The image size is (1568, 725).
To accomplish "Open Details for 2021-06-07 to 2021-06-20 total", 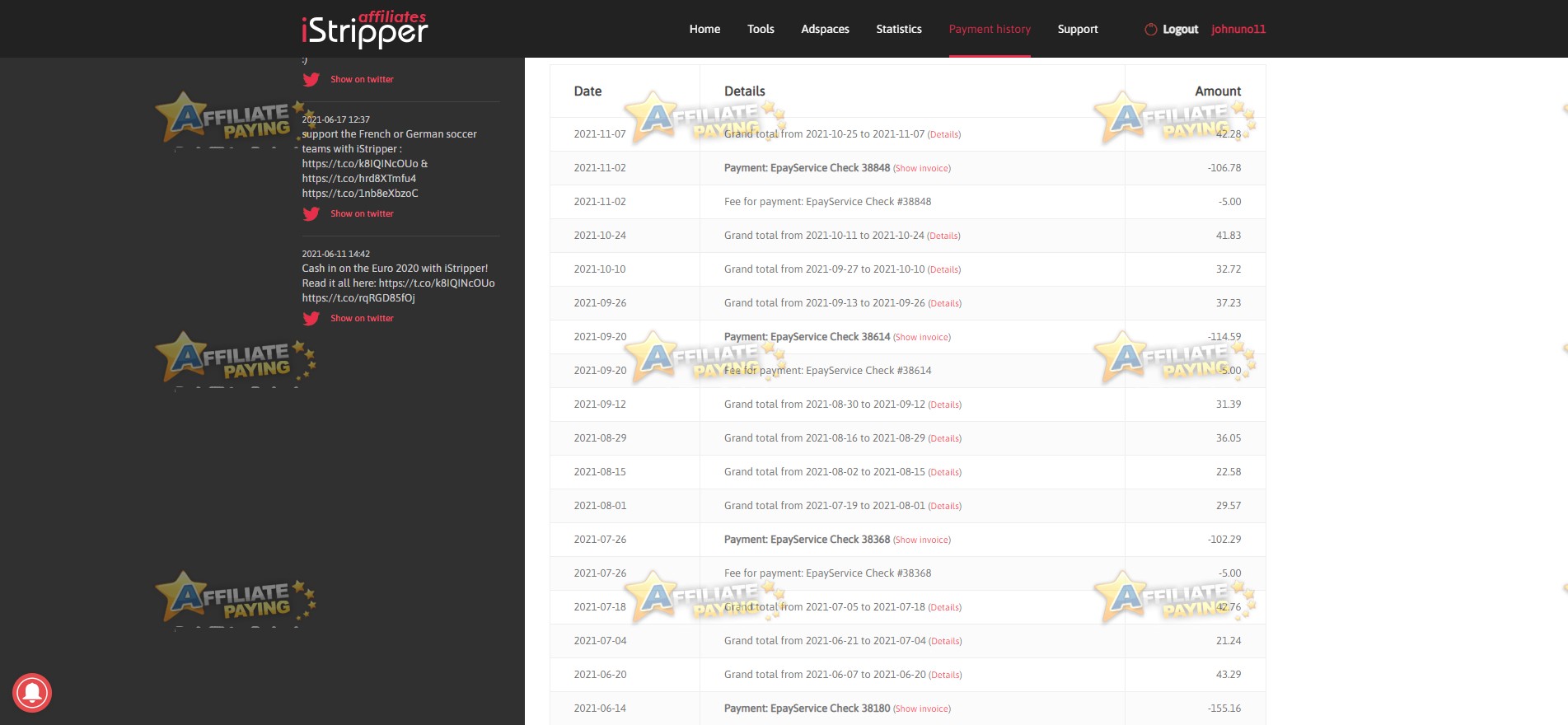I will [946, 675].
